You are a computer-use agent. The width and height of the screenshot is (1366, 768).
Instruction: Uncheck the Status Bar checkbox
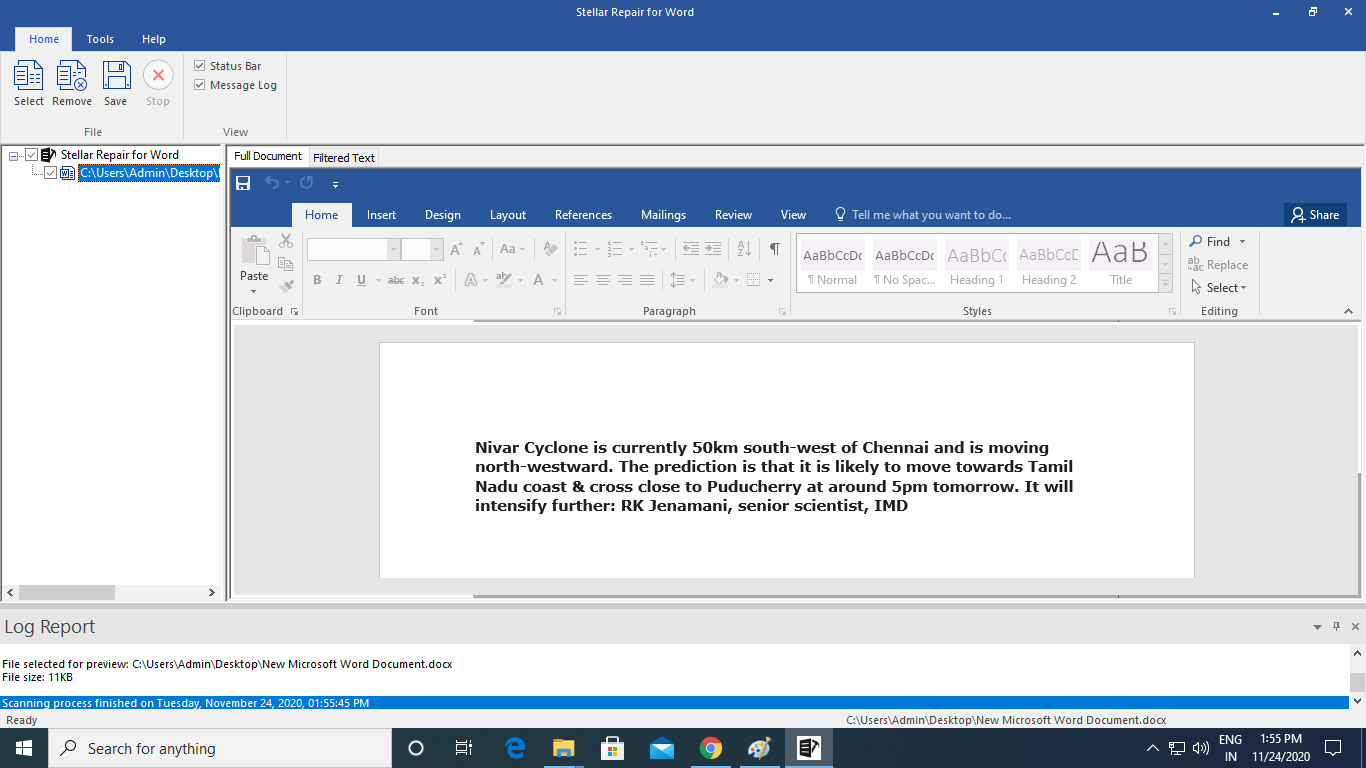200,66
